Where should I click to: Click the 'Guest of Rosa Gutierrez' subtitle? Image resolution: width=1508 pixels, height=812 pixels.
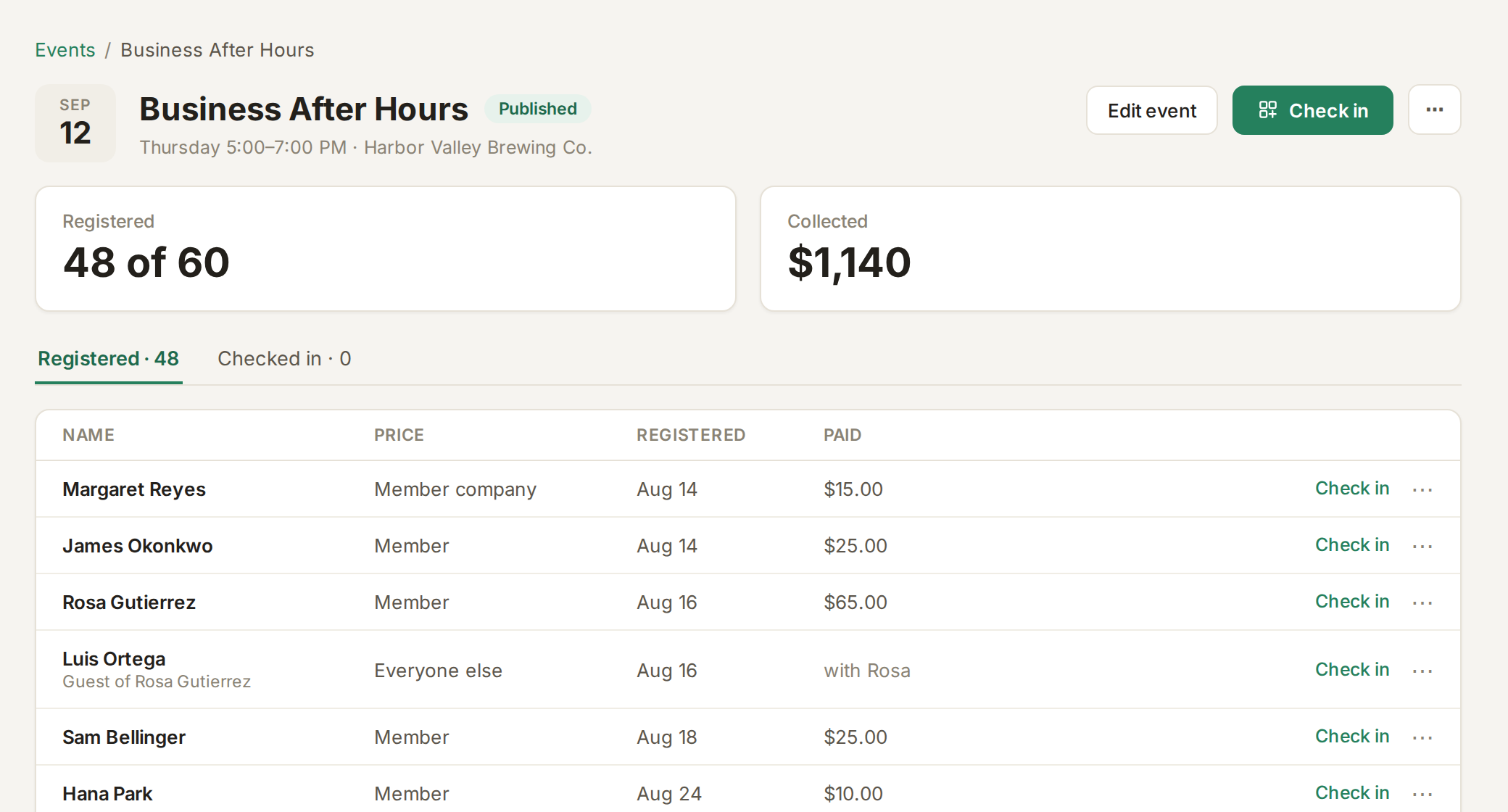[x=157, y=681]
